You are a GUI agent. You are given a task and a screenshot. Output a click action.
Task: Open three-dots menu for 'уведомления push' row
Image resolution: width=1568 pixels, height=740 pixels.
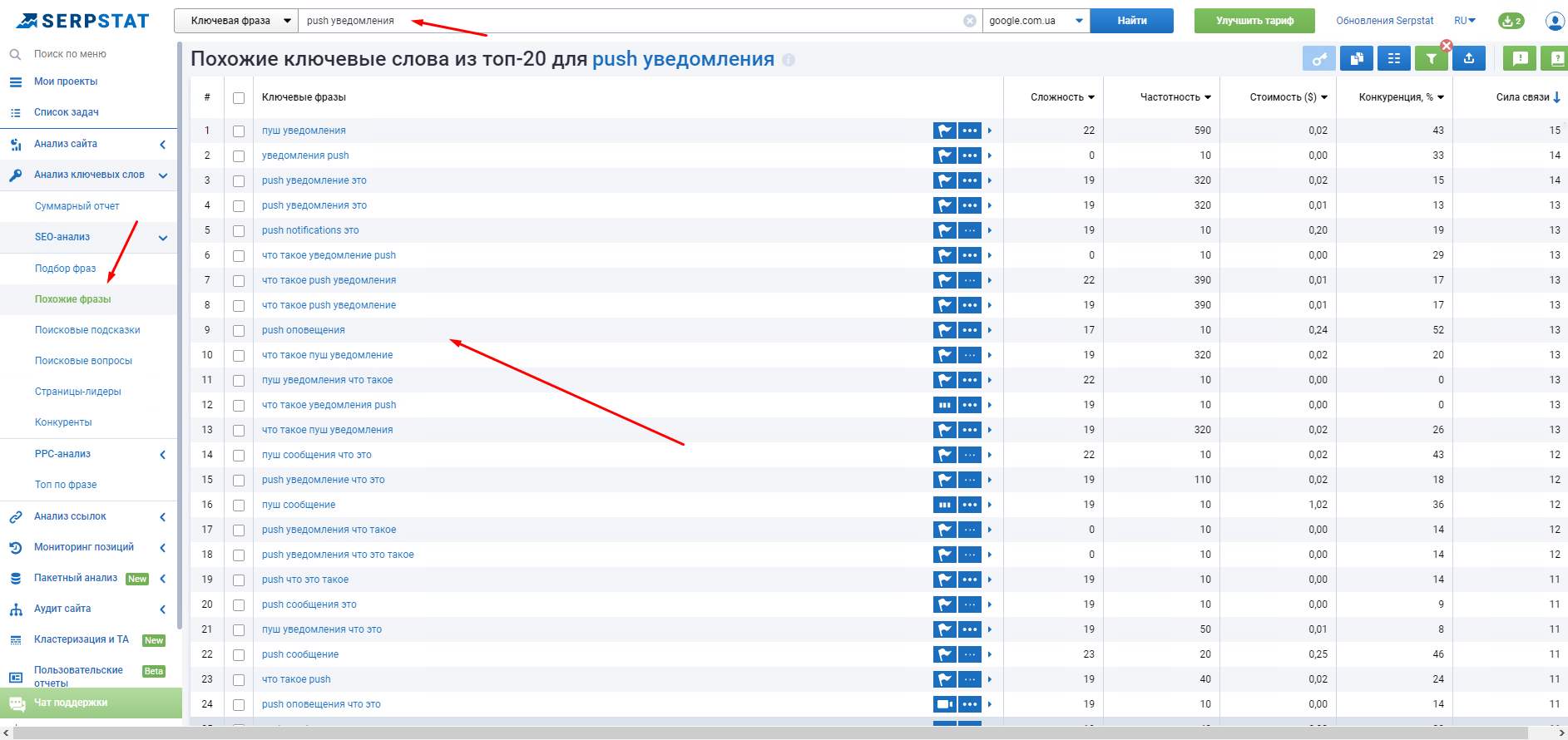[x=969, y=155]
